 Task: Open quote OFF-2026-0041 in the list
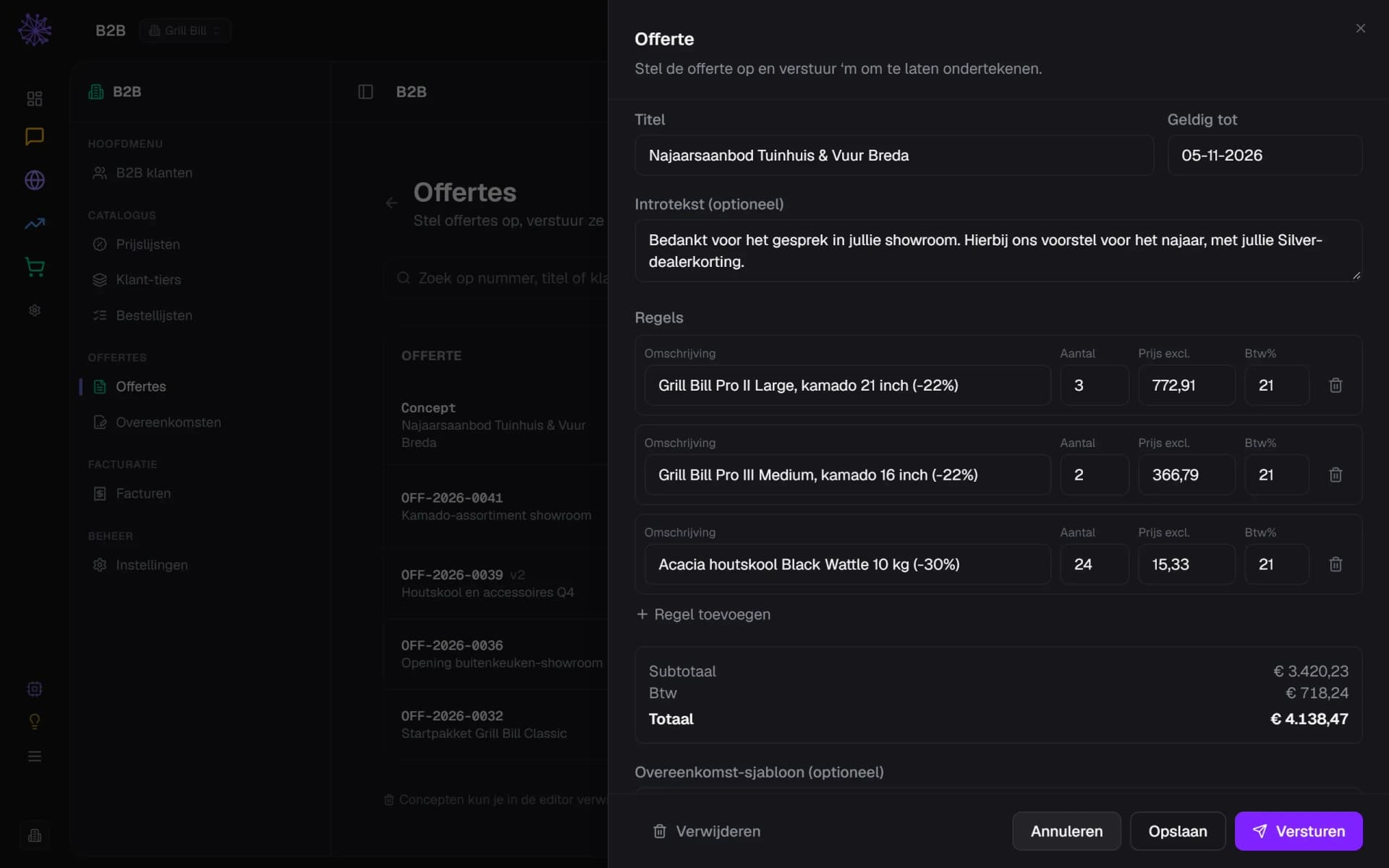[496, 506]
